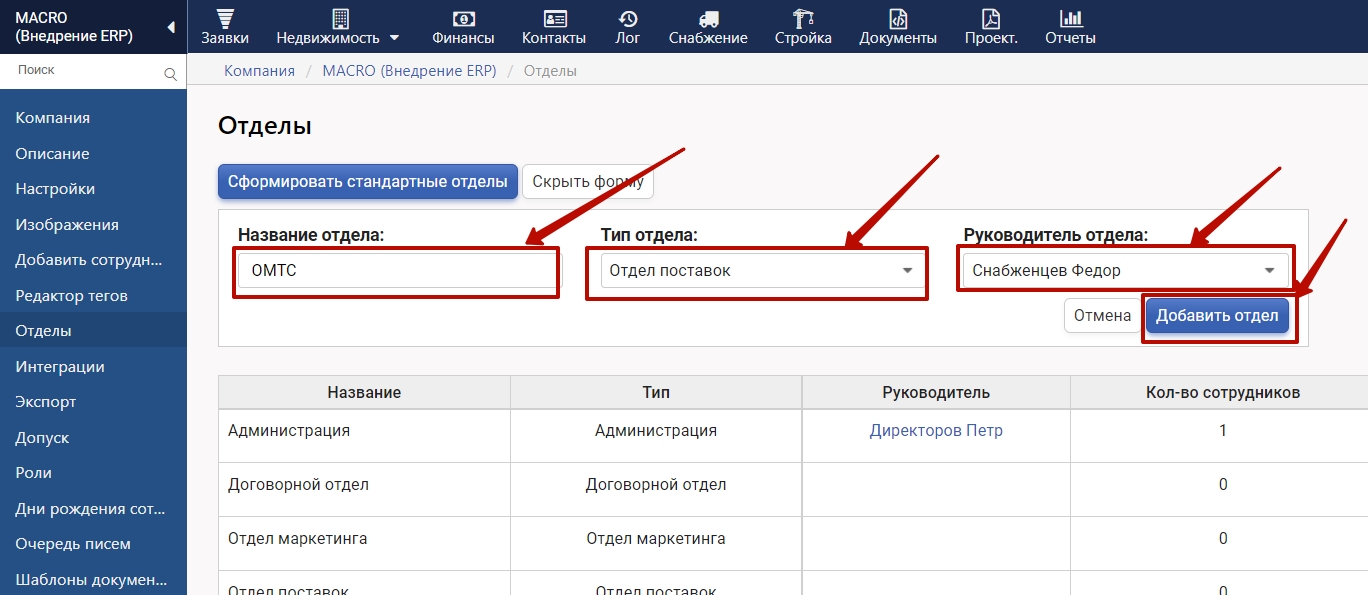Collapse the sidebar with the arrow
Viewport: 1368px width, 595px height.
(171, 27)
